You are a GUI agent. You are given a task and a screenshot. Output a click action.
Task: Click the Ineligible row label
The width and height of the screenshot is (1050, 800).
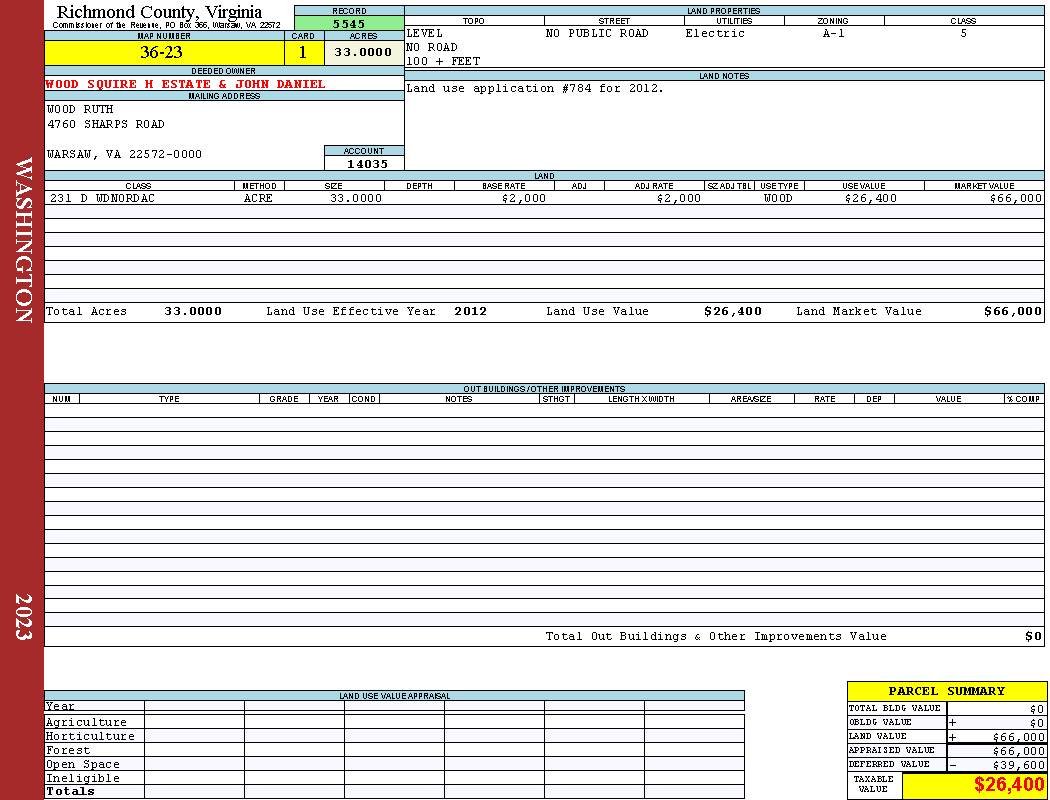82,779
